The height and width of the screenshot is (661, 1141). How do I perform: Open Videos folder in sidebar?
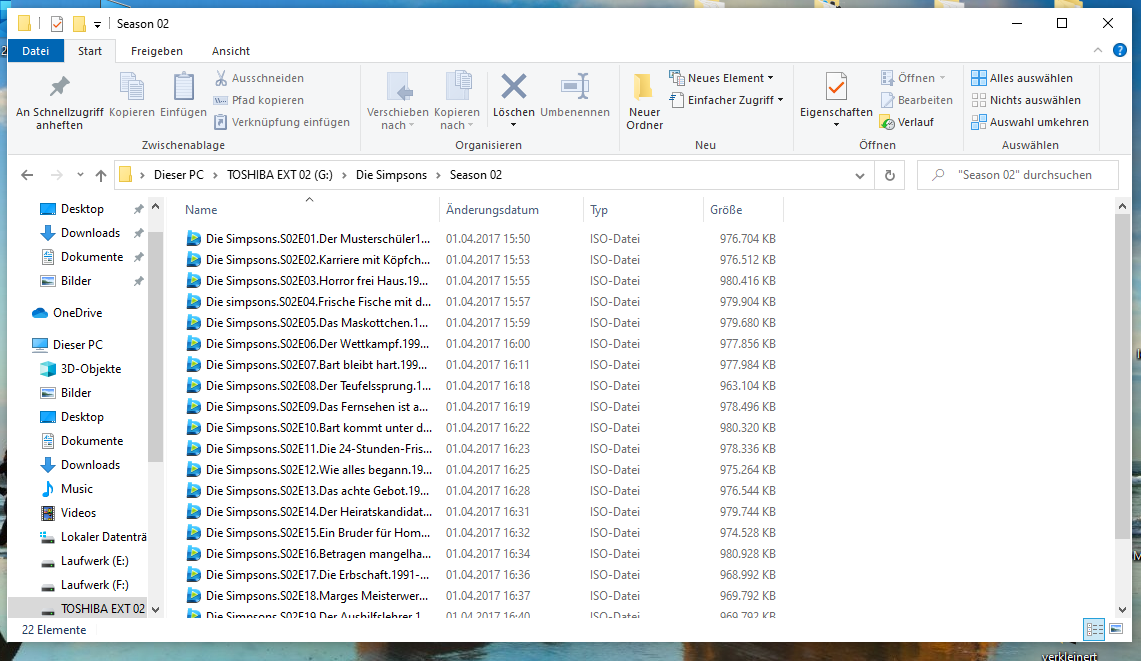(x=68, y=513)
